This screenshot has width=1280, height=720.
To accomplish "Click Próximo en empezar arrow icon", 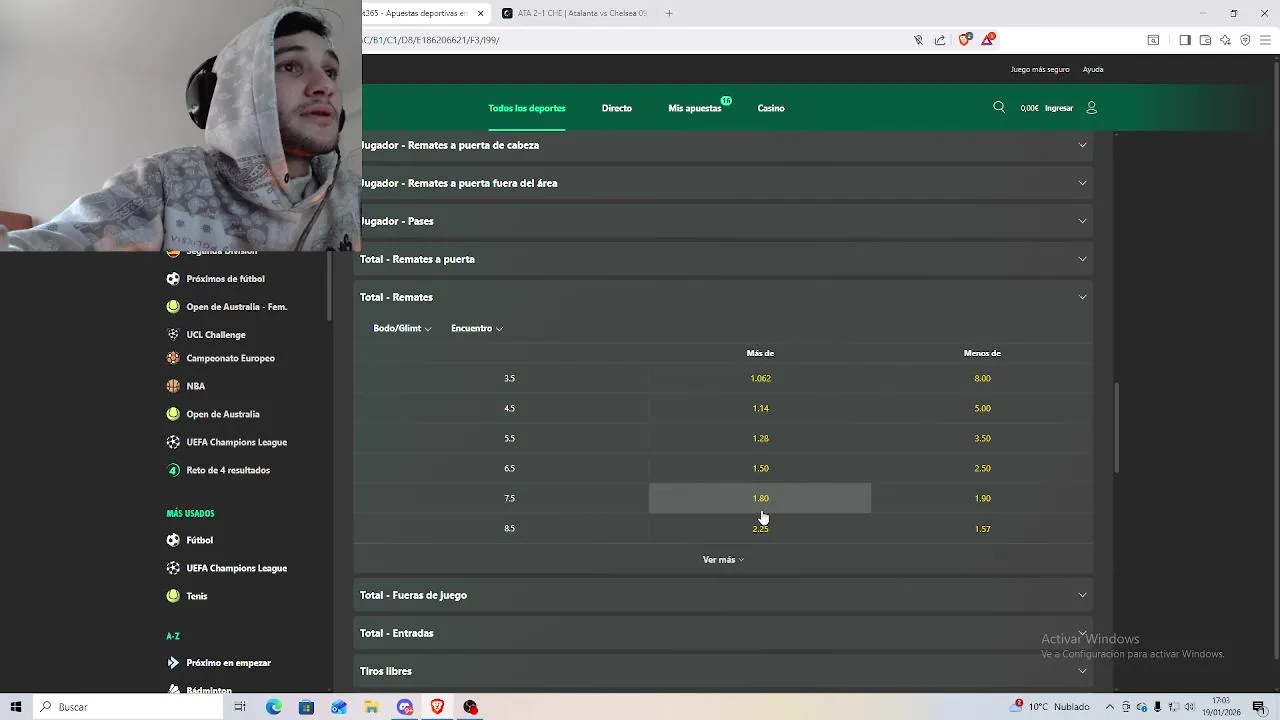I will (x=173, y=662).
